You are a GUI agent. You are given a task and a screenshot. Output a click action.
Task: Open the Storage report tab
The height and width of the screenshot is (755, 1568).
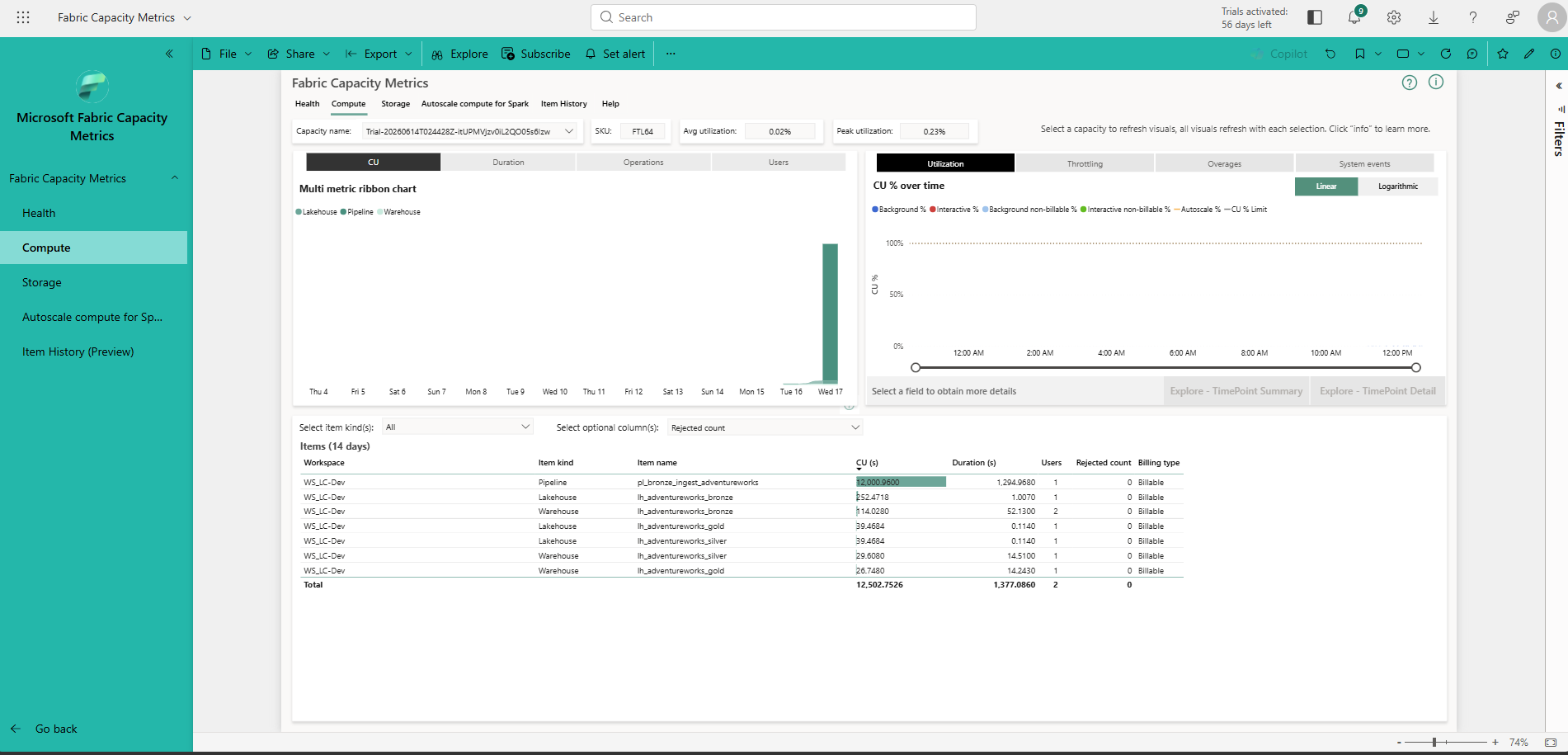[395, 104]
